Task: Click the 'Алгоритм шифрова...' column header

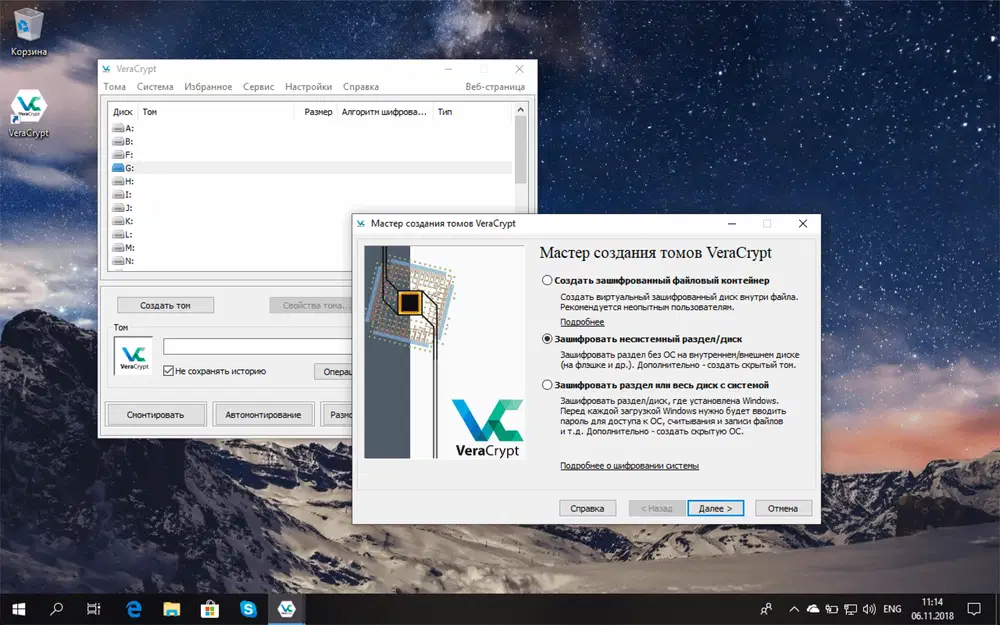Action: 384,112
